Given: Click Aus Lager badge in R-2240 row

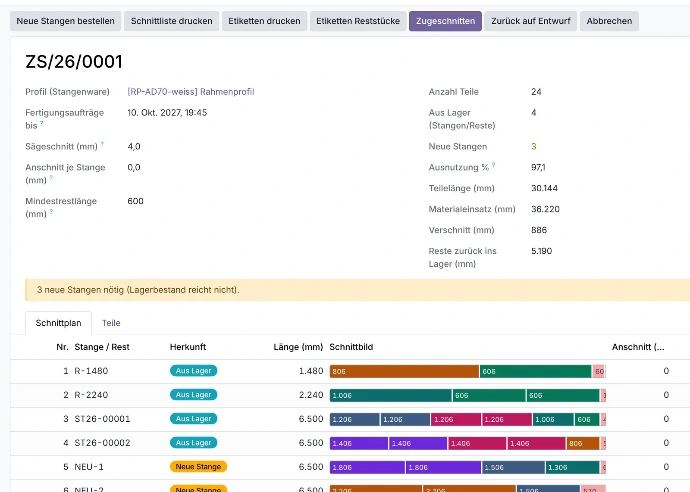Looking at the screenshot, I should (194, 395).
